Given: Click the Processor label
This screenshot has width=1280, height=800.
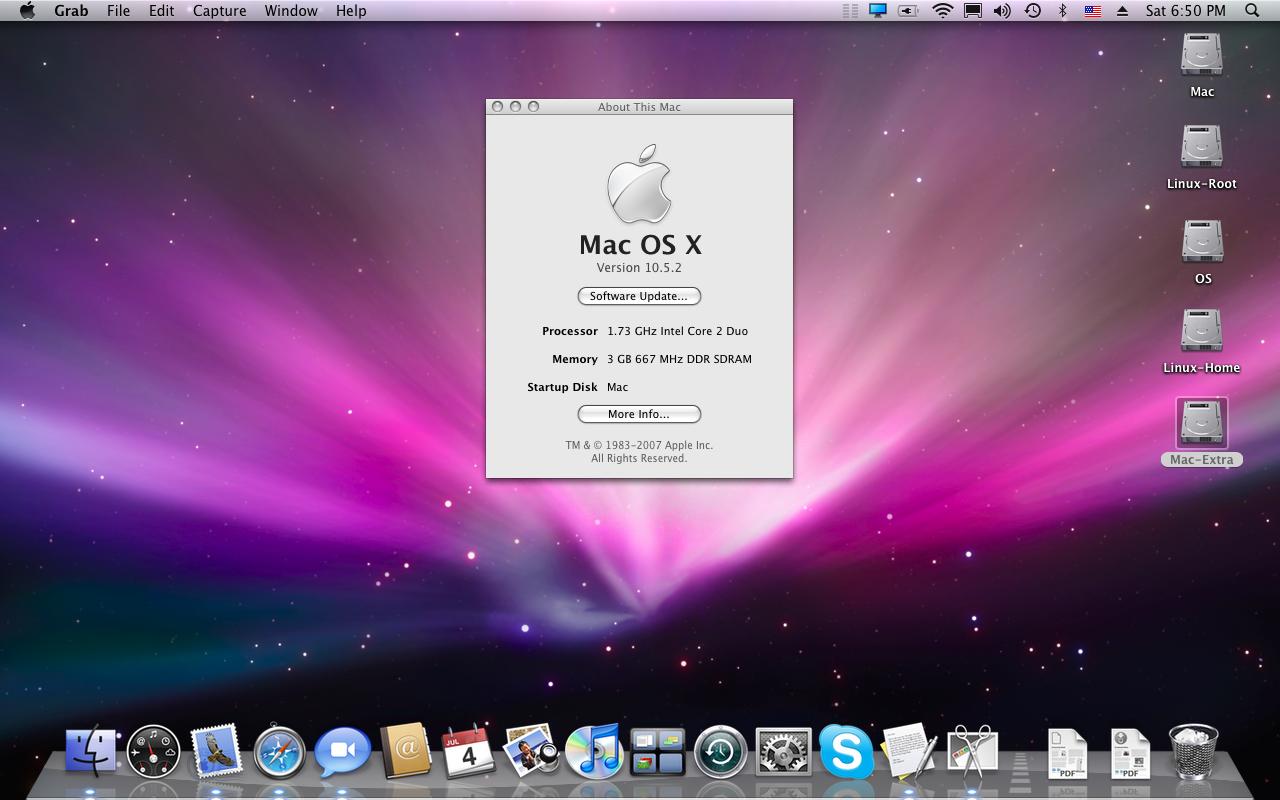Looking at the screenshot, I should 570,331.
